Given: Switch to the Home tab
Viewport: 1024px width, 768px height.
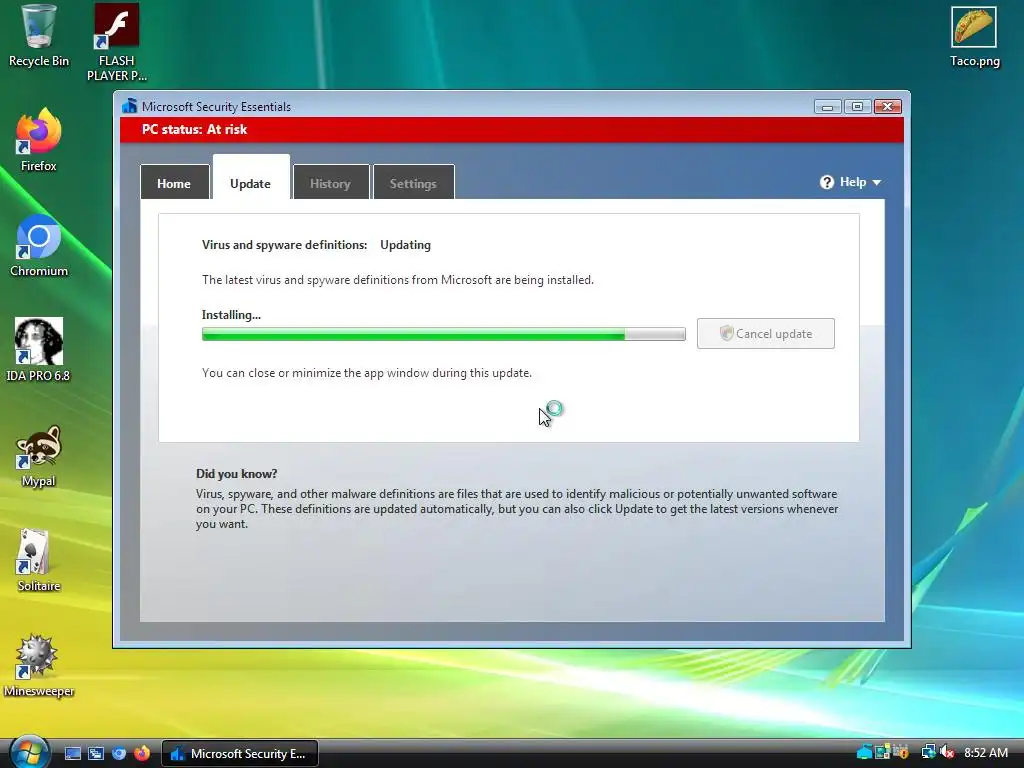Looking at the screenshot, I should pyautogui.click(x=174, y=182).
